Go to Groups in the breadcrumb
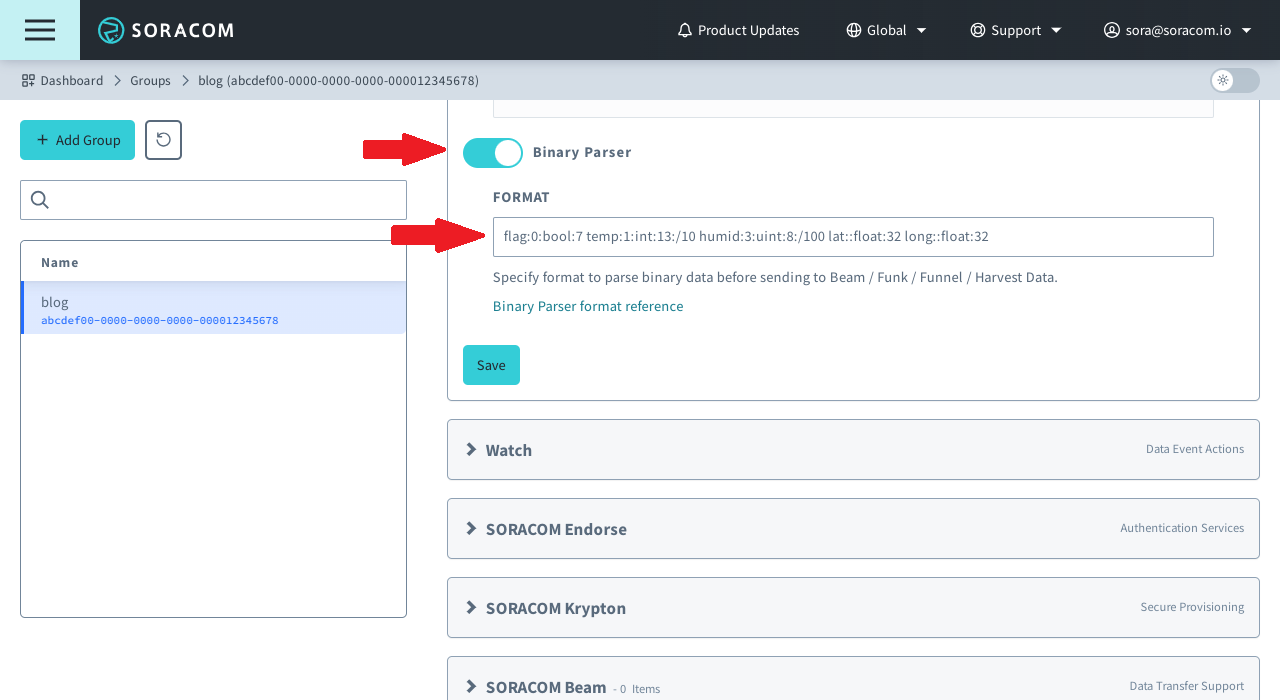Viewport: 1280px width, 700px height. tap(150, 80)
